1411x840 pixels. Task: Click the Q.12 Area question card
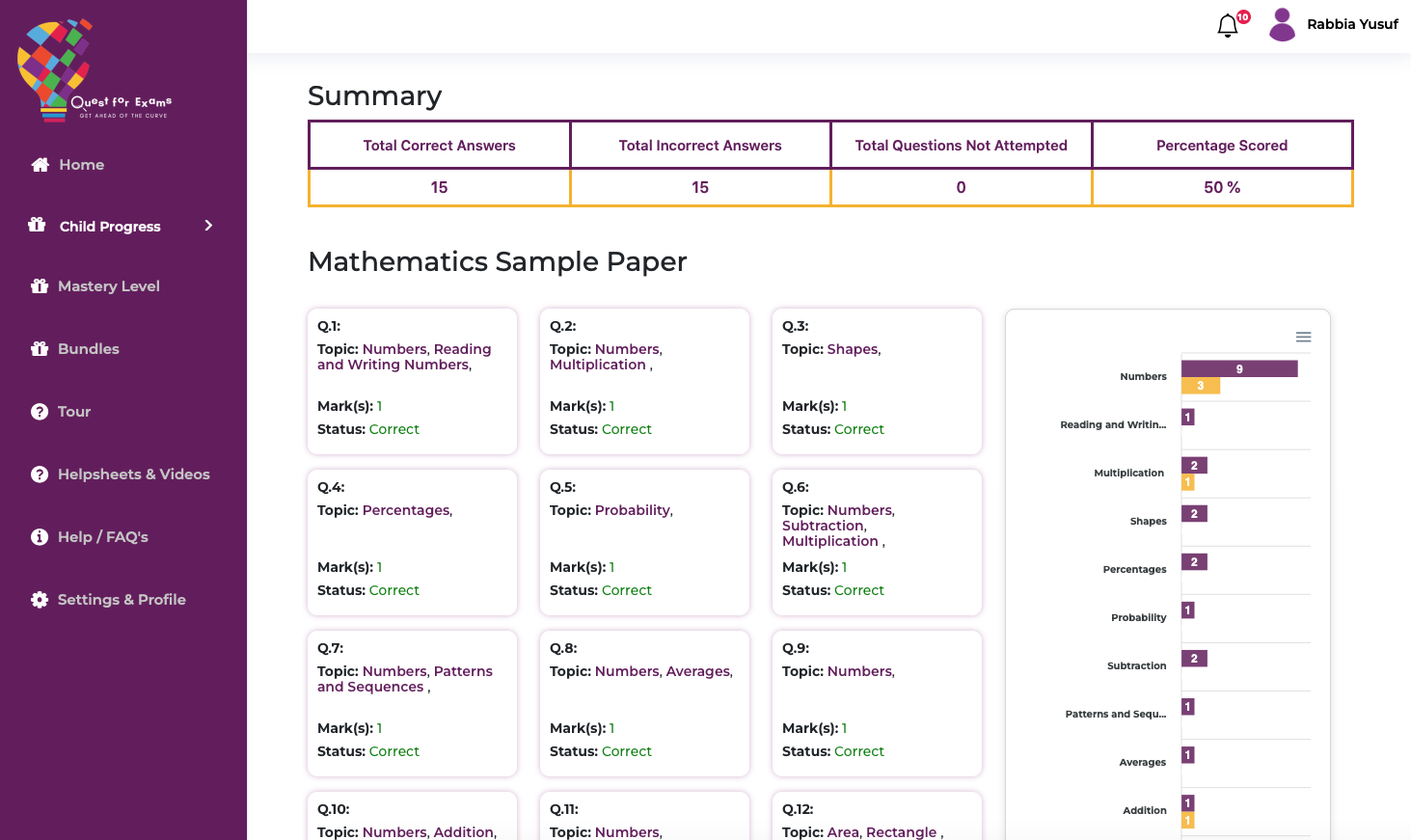pyautogui.click(x=877, y=816)
